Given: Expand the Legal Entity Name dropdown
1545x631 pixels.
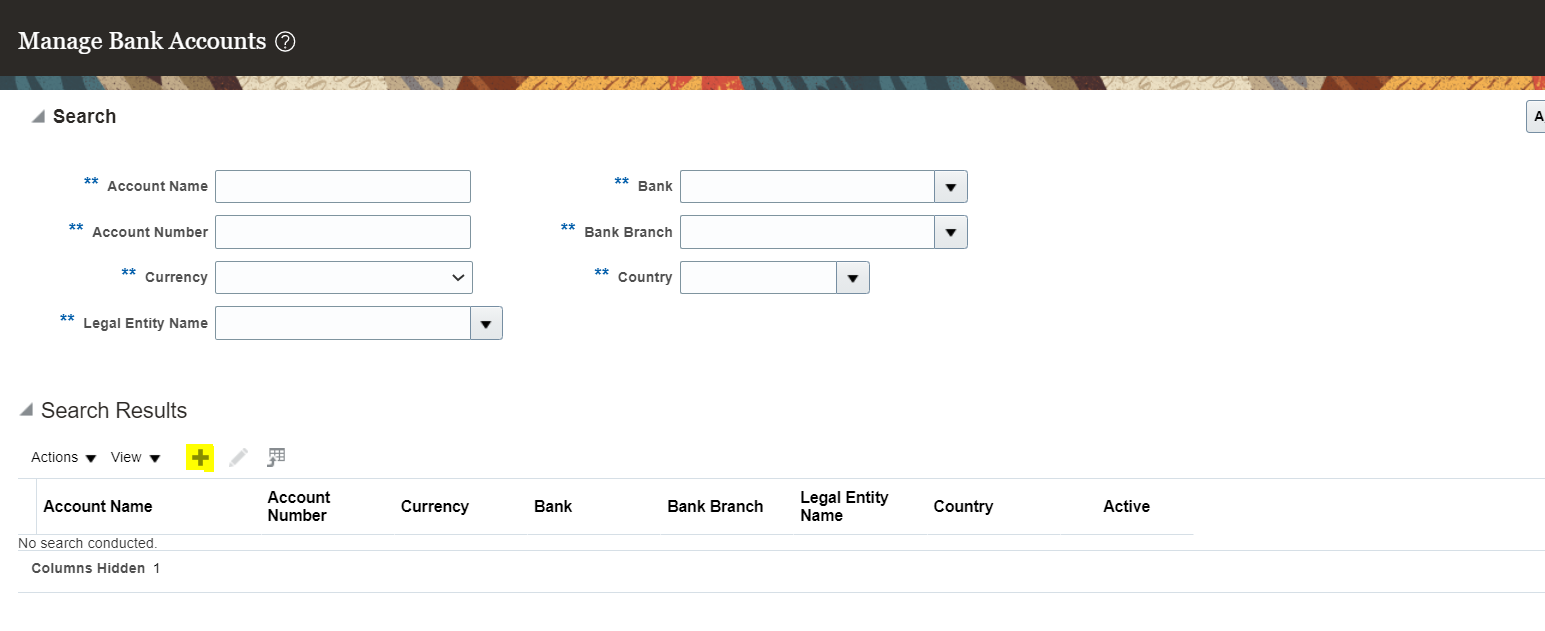Looking at the screenshot, I should coord(486,324).
